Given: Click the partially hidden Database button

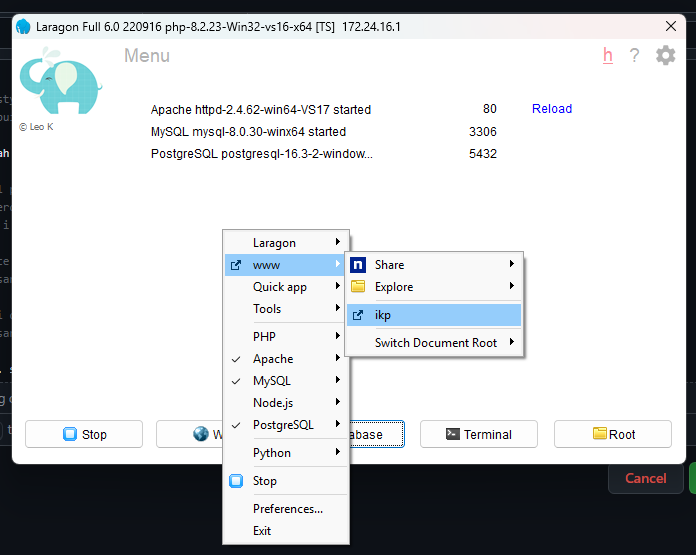Looking at the screenshot, I should pyautogui.click(x=377, y=434).
